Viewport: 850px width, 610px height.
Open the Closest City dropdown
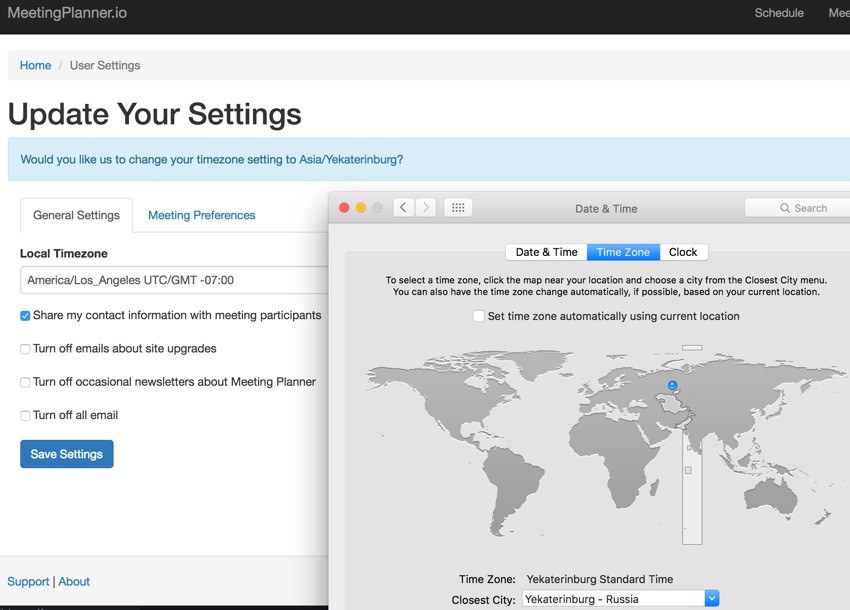(x=712, y=599)
